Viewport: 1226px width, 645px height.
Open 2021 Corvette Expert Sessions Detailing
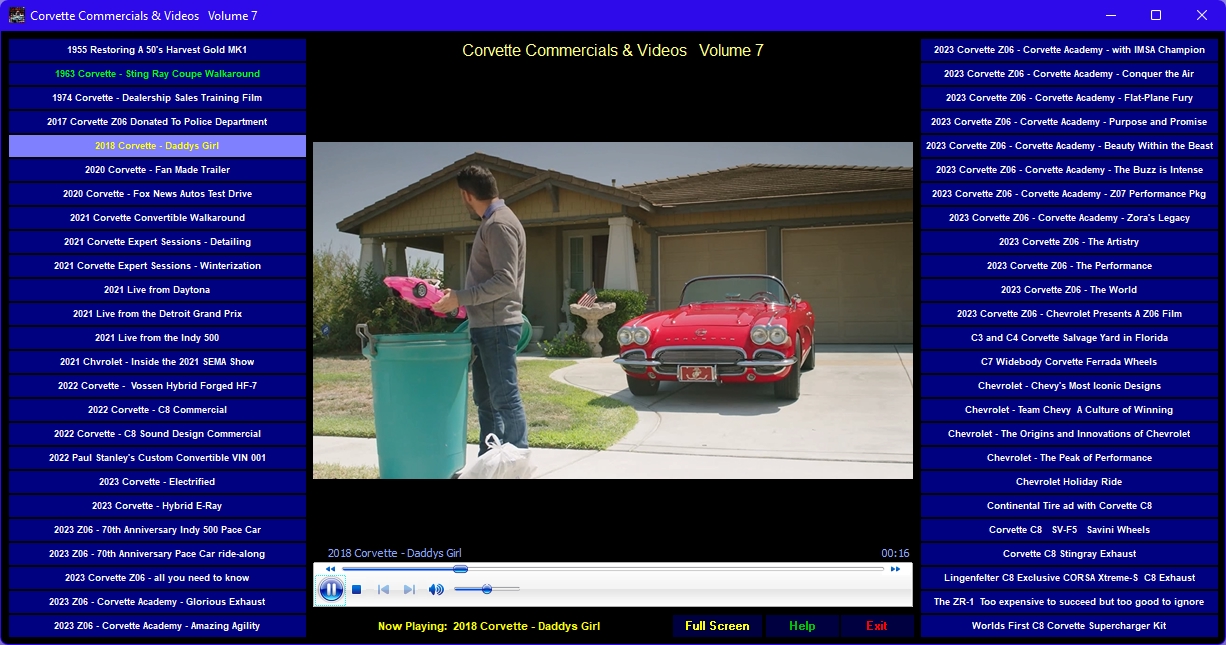157,242
